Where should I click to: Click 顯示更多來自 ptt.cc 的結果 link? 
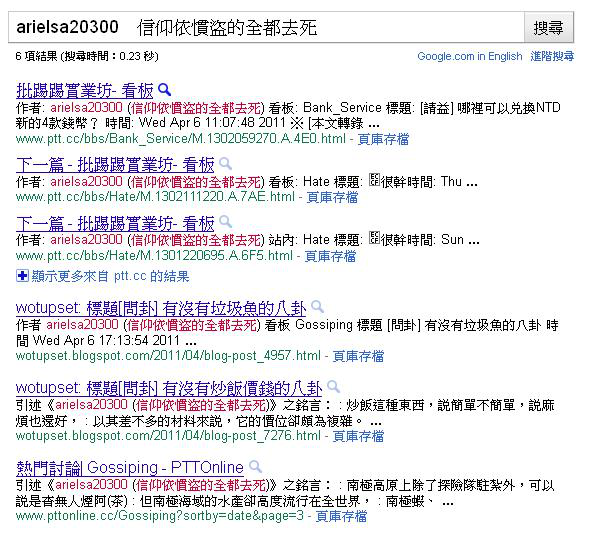click(111, 276)
